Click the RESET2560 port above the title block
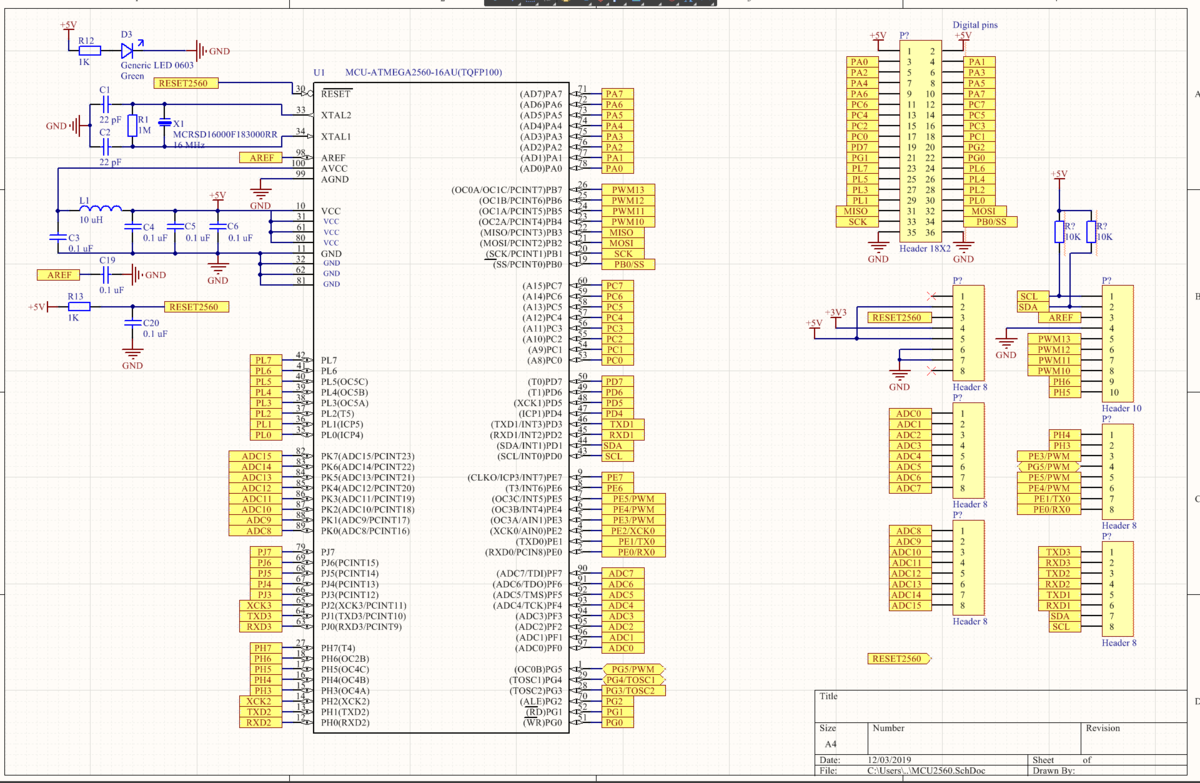The image size is (1200, 783). [x=899, y=658]
